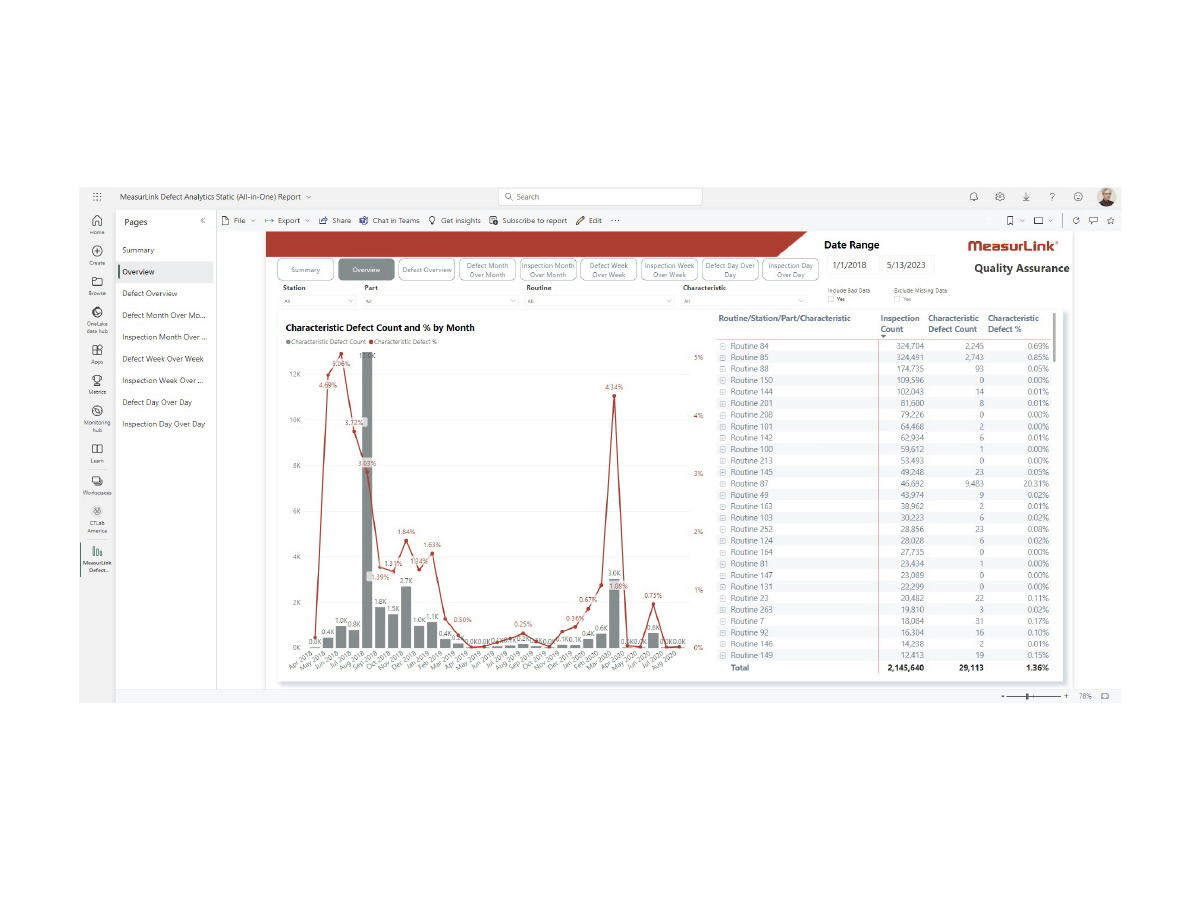
Task: Click Inspection Week Over Week report button
Action: [x=669, y=270]
